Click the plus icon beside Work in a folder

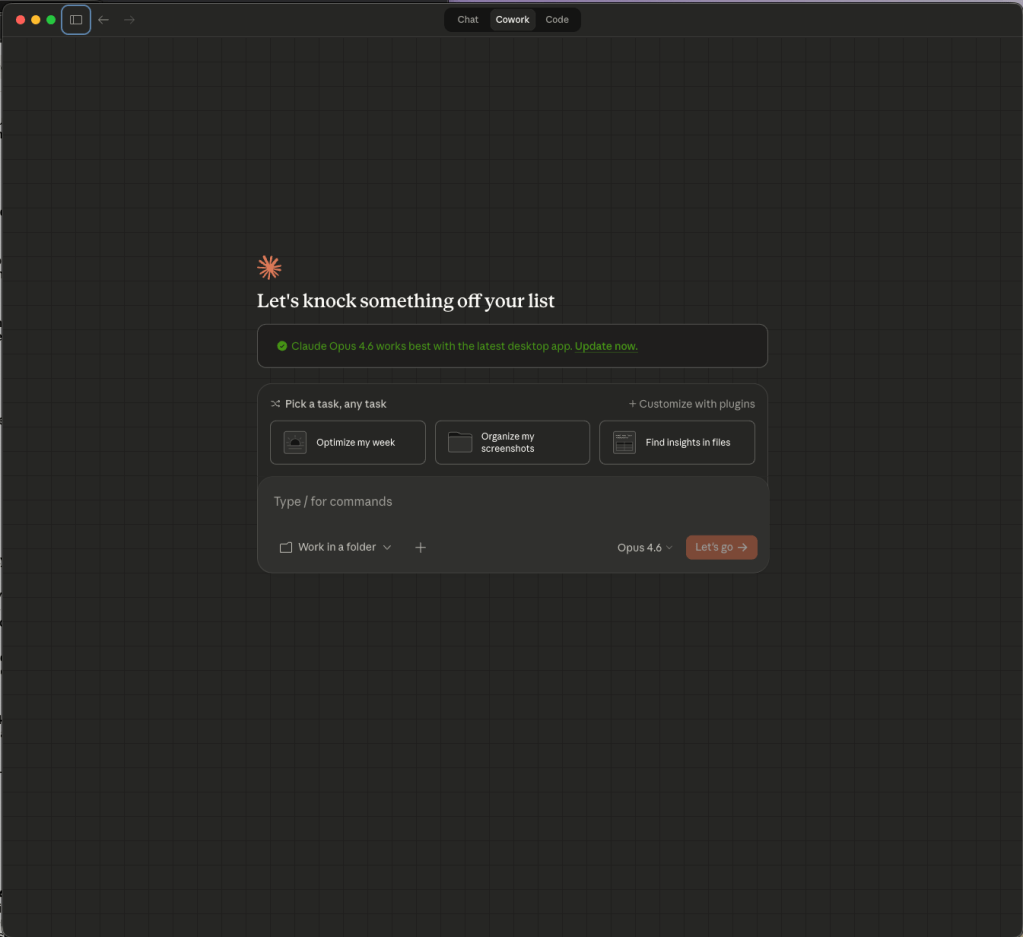420,547
